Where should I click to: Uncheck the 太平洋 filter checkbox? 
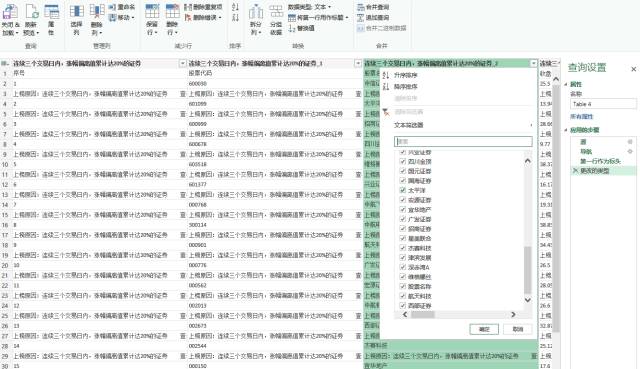coord(402,190)
